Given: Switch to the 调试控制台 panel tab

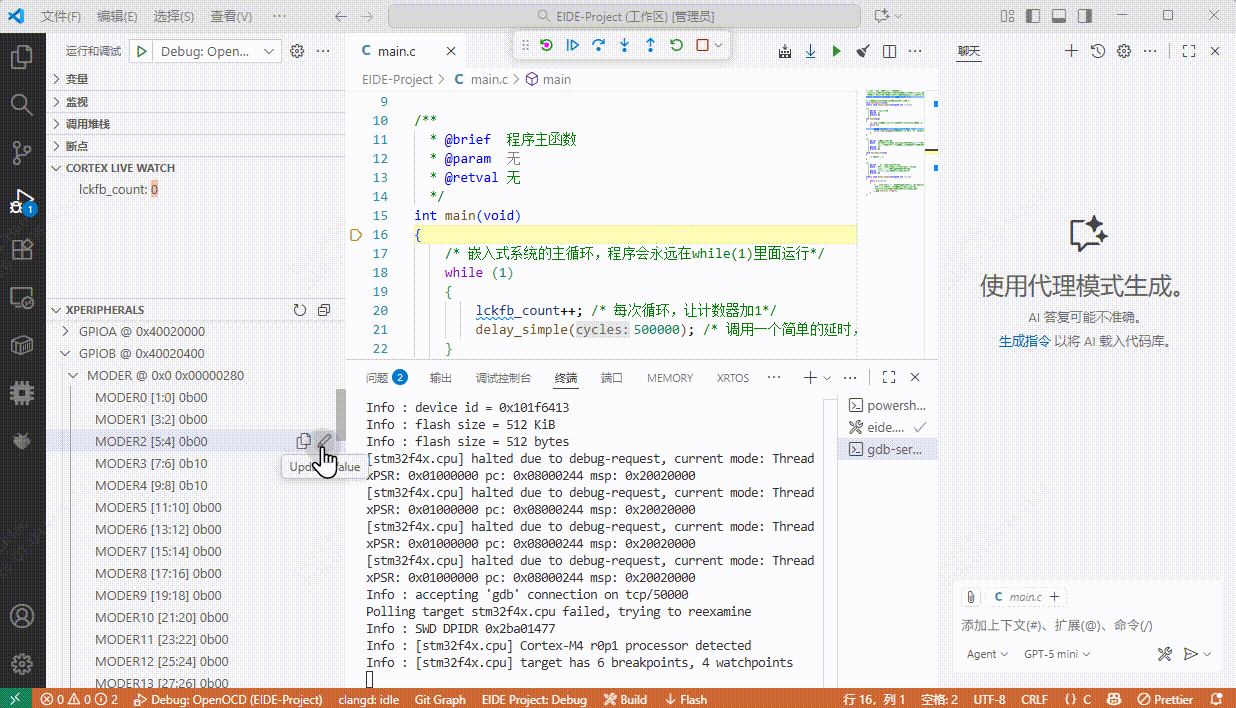Looking at the screenshot, I should [x=503, y=378].
